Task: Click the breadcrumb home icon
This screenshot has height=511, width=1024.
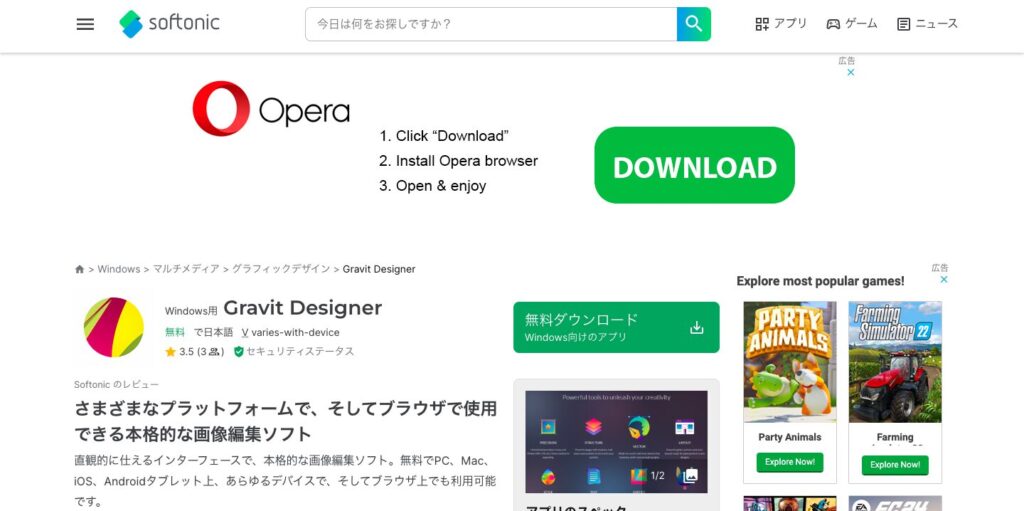Action: point(80,269)
